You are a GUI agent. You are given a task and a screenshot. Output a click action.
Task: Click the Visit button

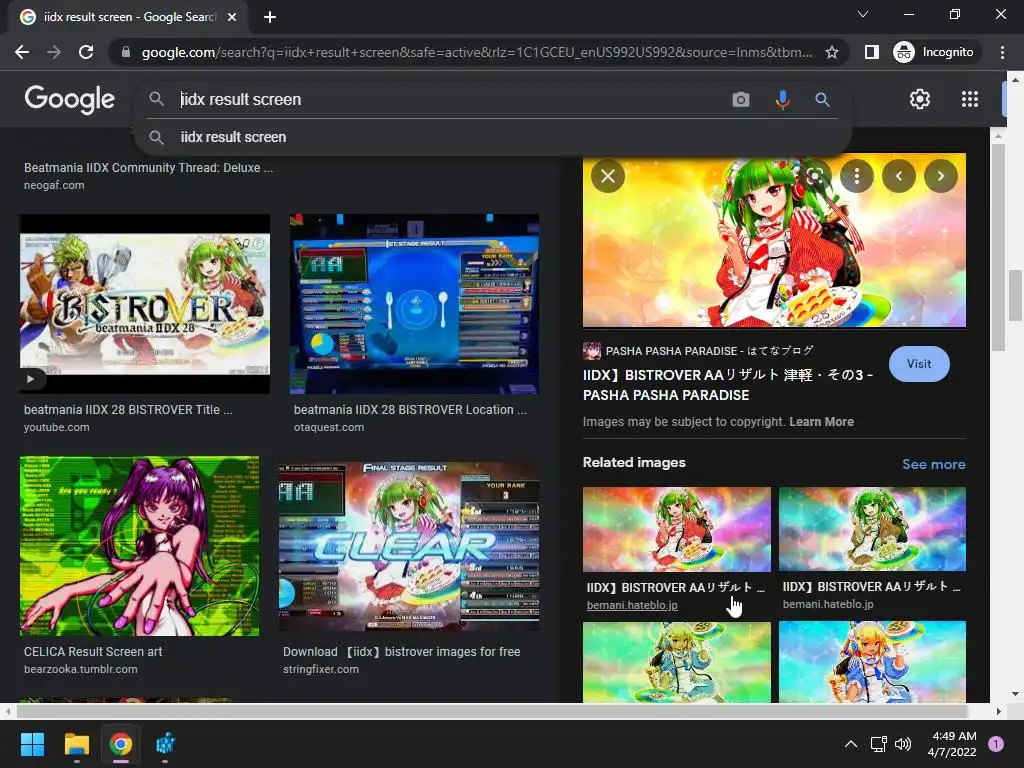coord(919,364)
